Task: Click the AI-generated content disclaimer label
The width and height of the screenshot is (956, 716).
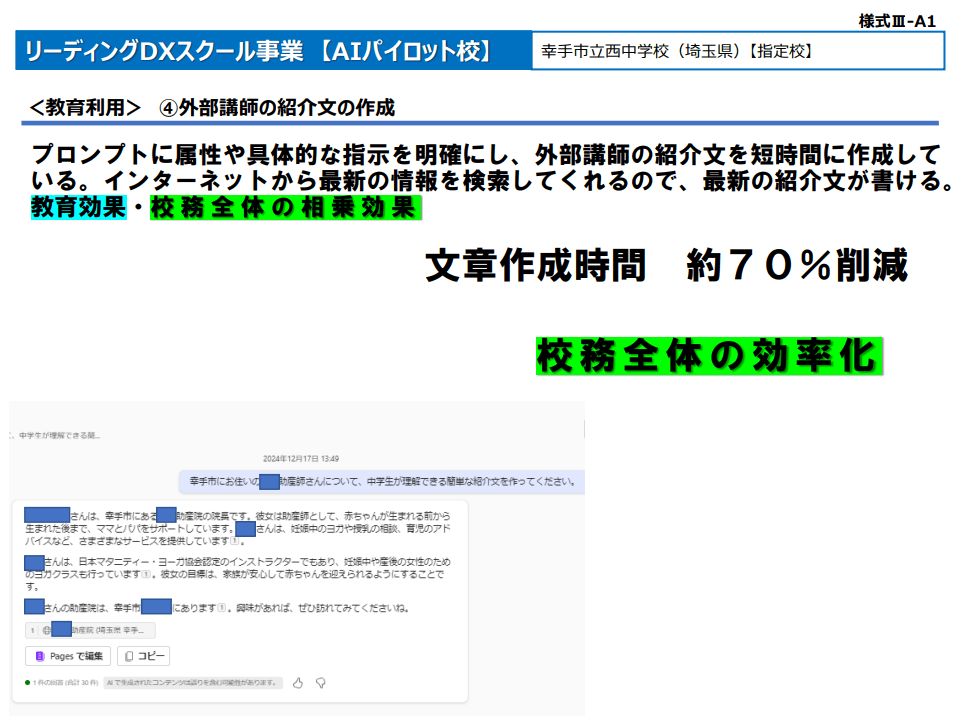Action: coord(192,681)
